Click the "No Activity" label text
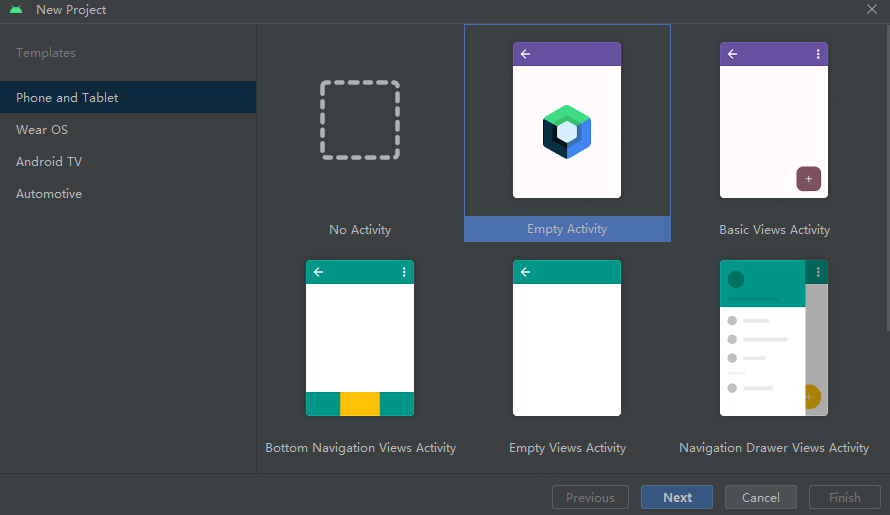This screenshot has width=890, height=515. (x=360, y=229)
